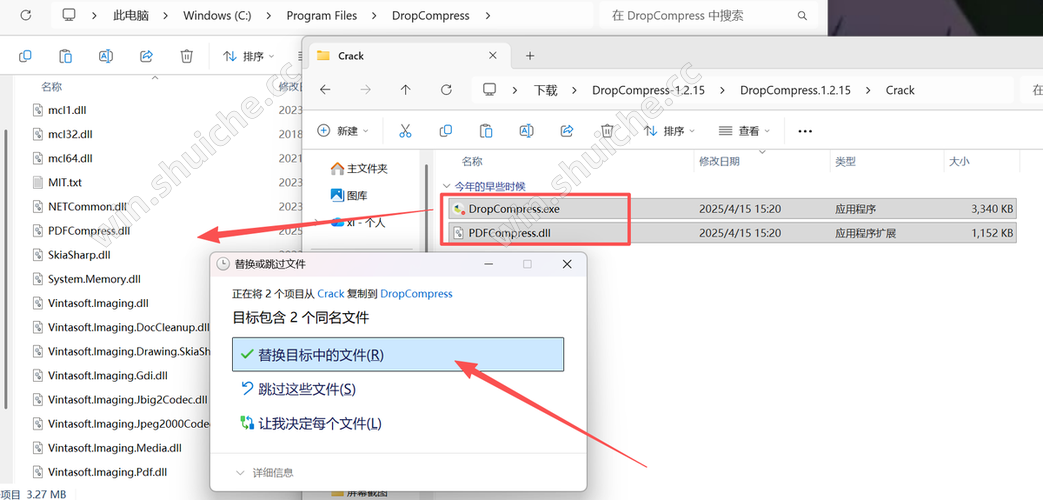Click the three-dots more options icon
Image resolution: width=1043 pixels, height=500 pixels.
[x=805, y=131]
